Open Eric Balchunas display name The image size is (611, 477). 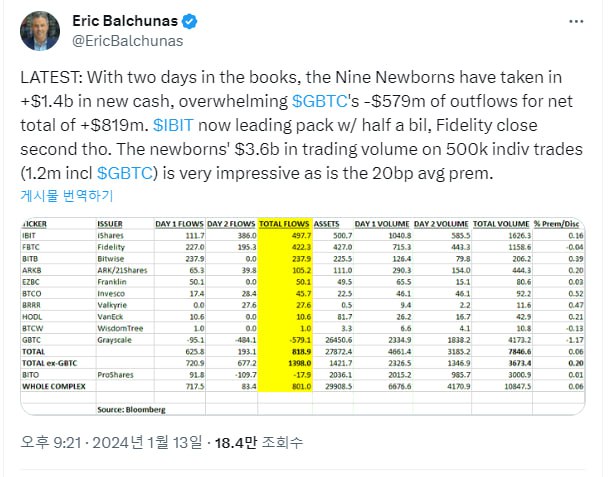(x=125, y=21)
